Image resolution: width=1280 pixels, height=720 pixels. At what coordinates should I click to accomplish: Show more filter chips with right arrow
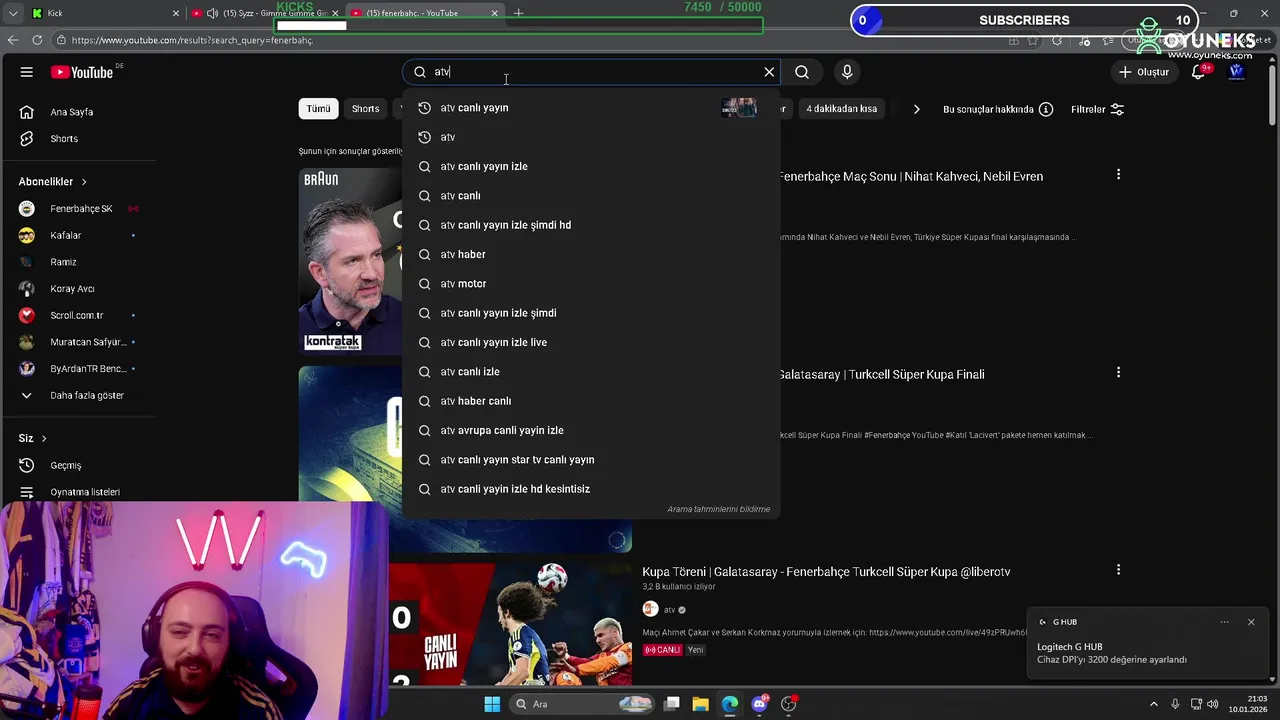click(x=916, y=109)
